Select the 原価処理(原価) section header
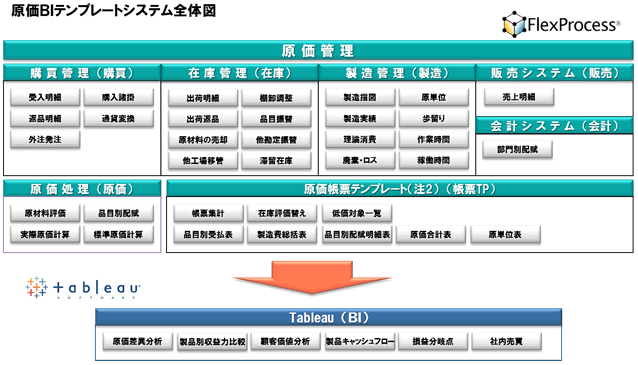 (82, 189)
